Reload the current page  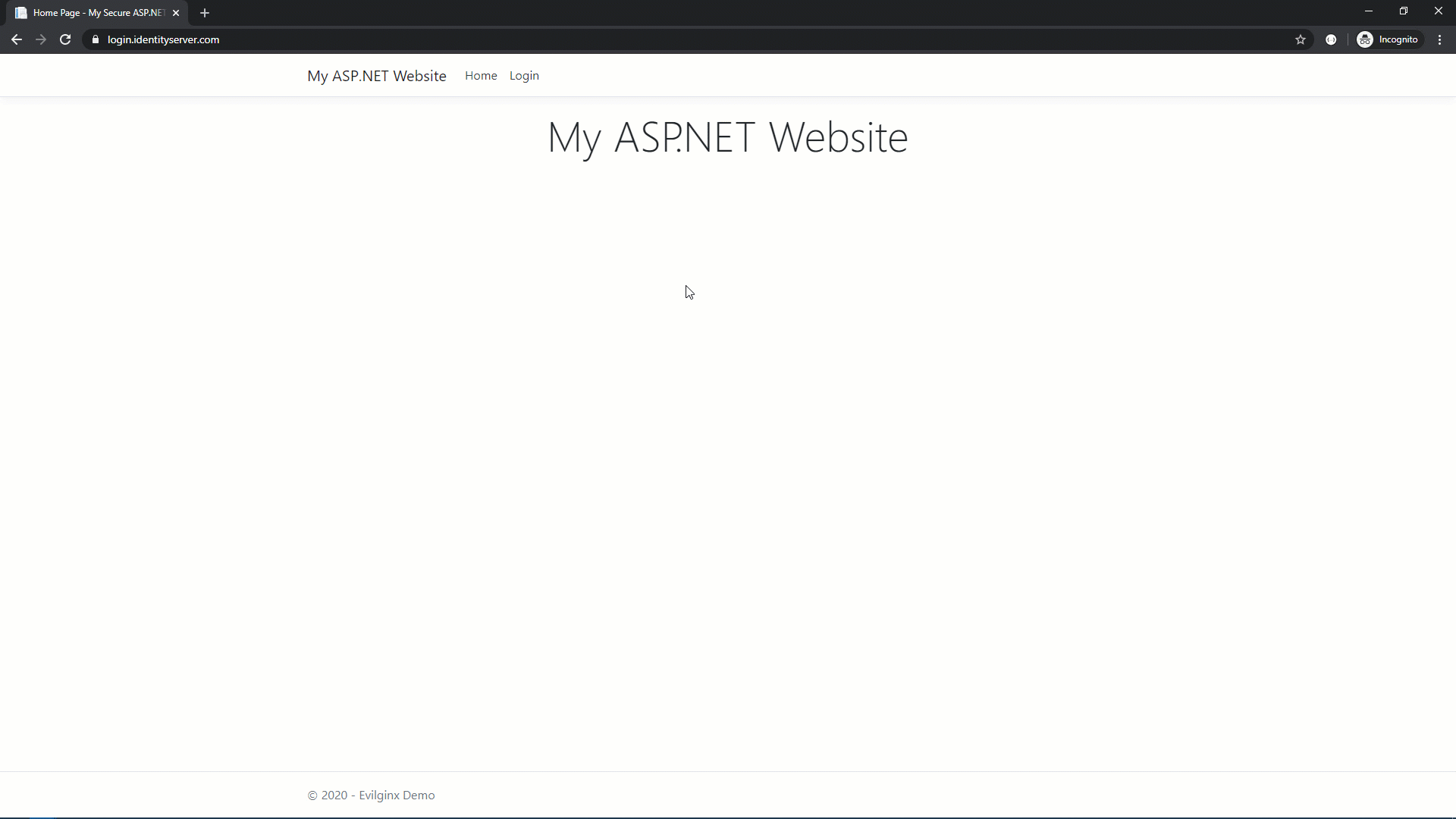(x=65, y=39)
